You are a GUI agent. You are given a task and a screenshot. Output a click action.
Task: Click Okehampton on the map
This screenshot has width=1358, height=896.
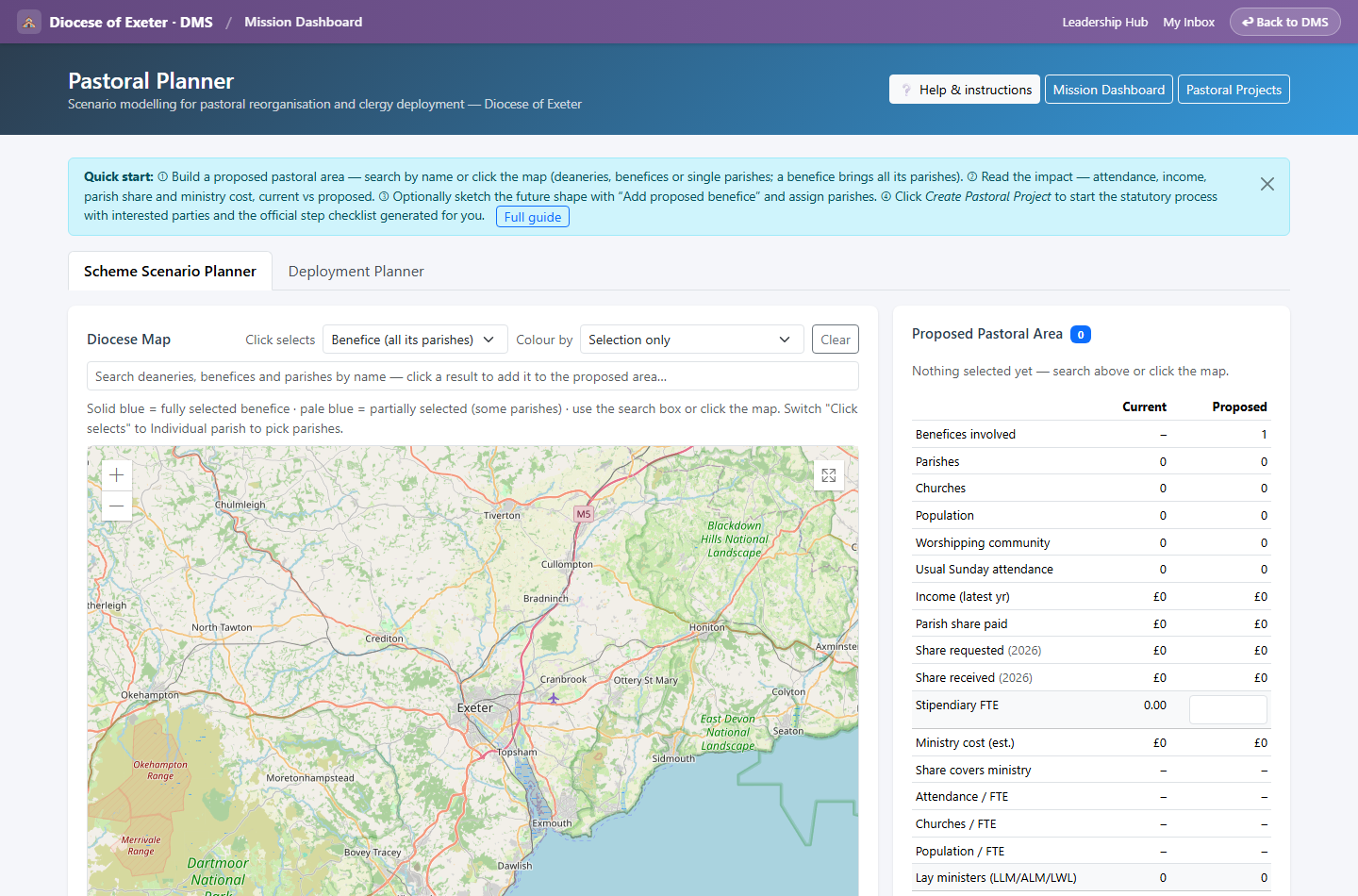(149, 695)
